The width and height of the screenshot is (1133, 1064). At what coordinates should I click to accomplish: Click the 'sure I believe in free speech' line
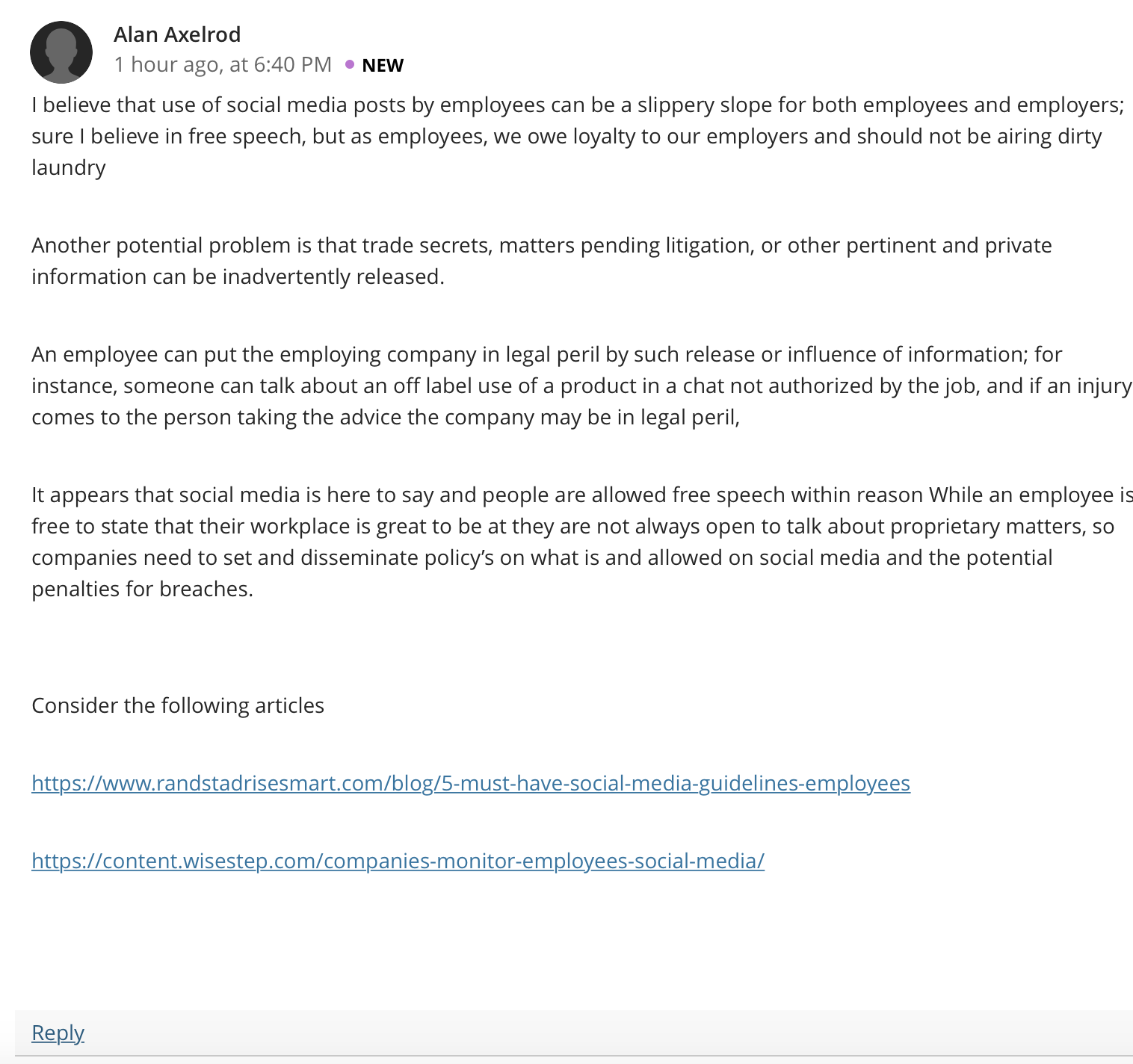pos(566,136)
